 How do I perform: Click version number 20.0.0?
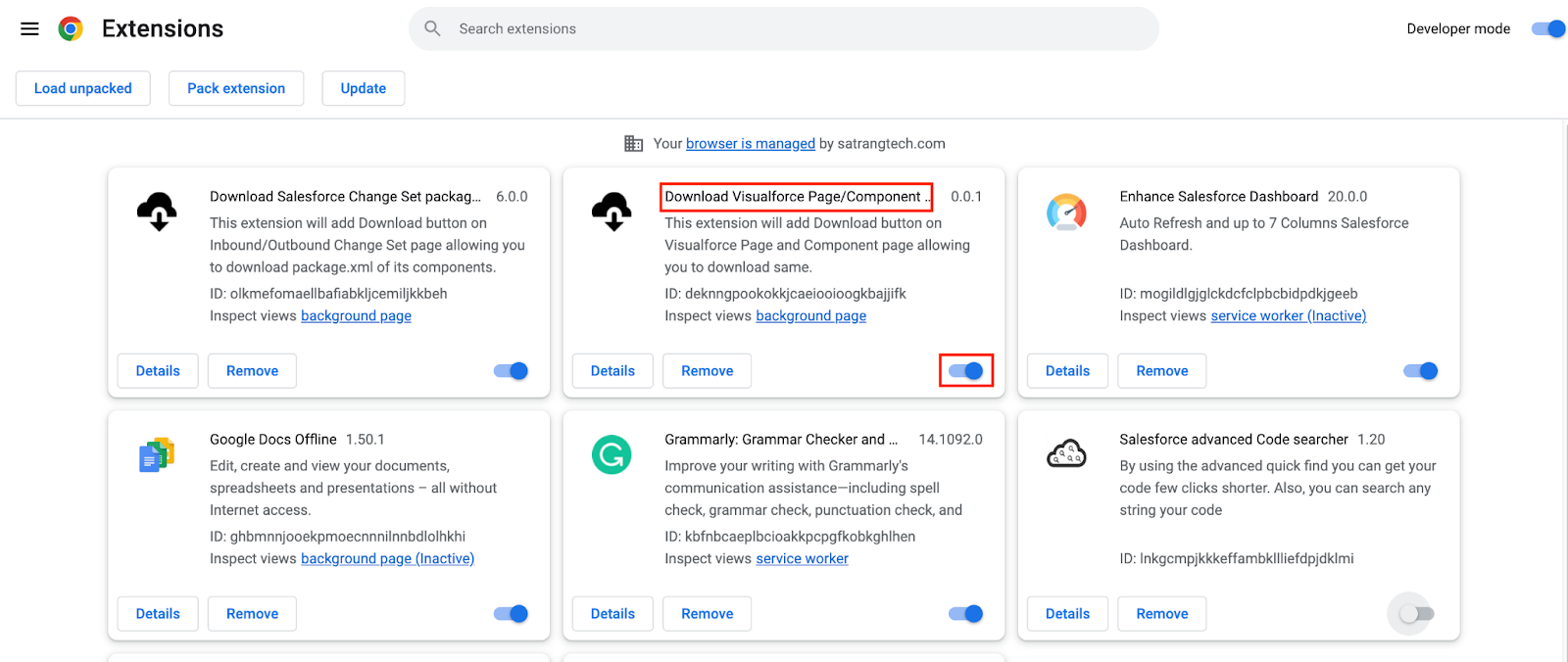pyautogui.click(x=1347, y=196)
